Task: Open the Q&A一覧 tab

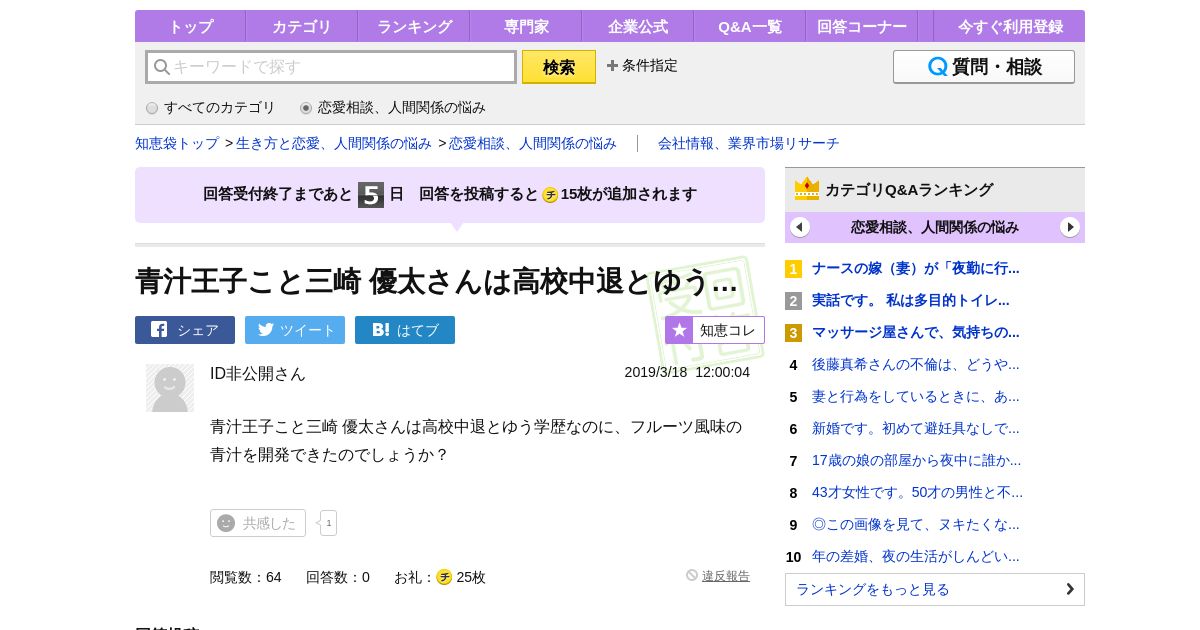Action: 749,27
